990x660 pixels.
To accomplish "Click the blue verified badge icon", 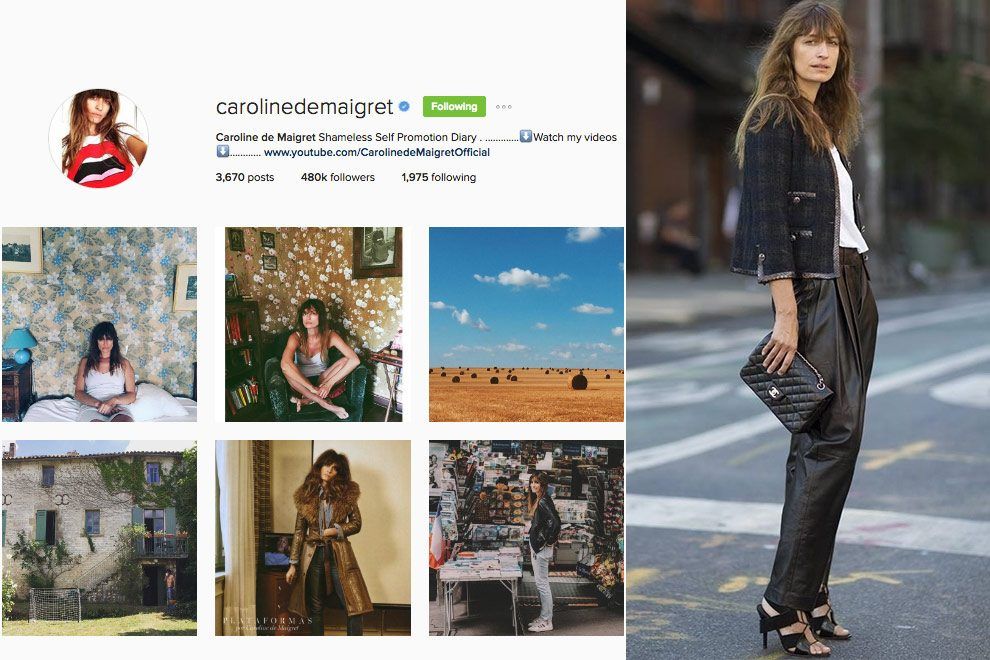I will tap(404, 107).
